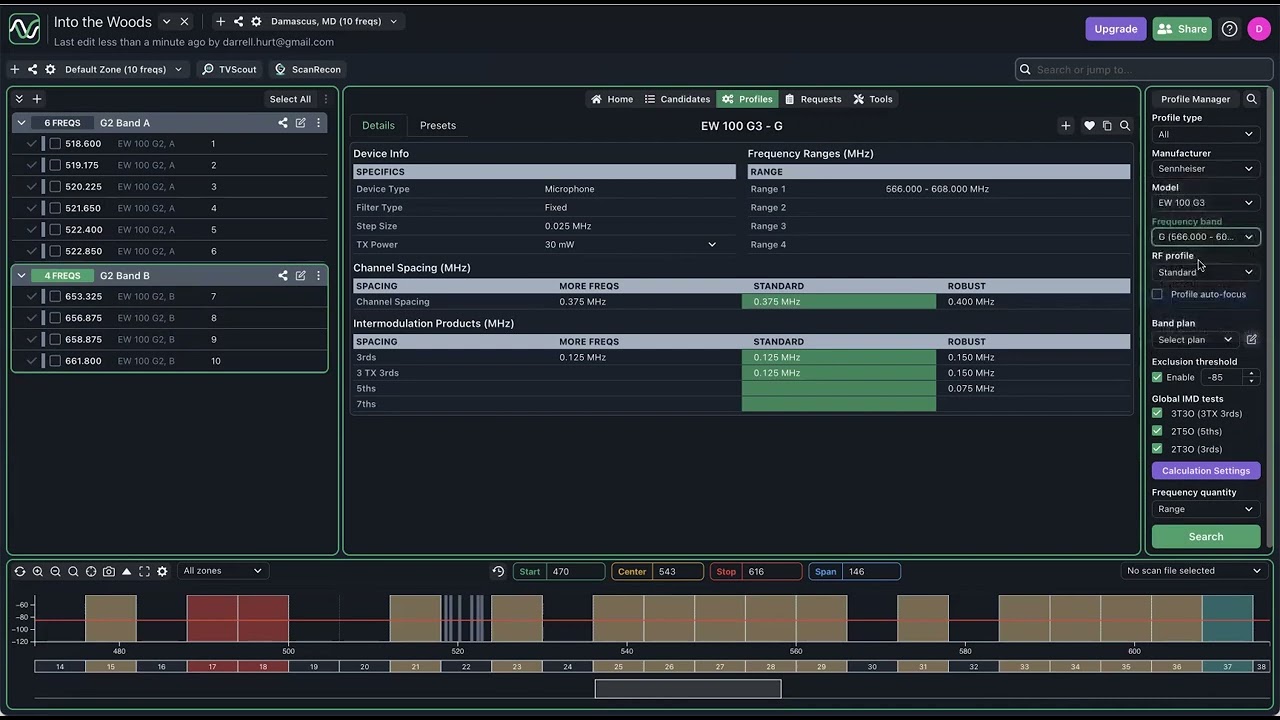Zoom in on the spectrum

pos(37,572)
